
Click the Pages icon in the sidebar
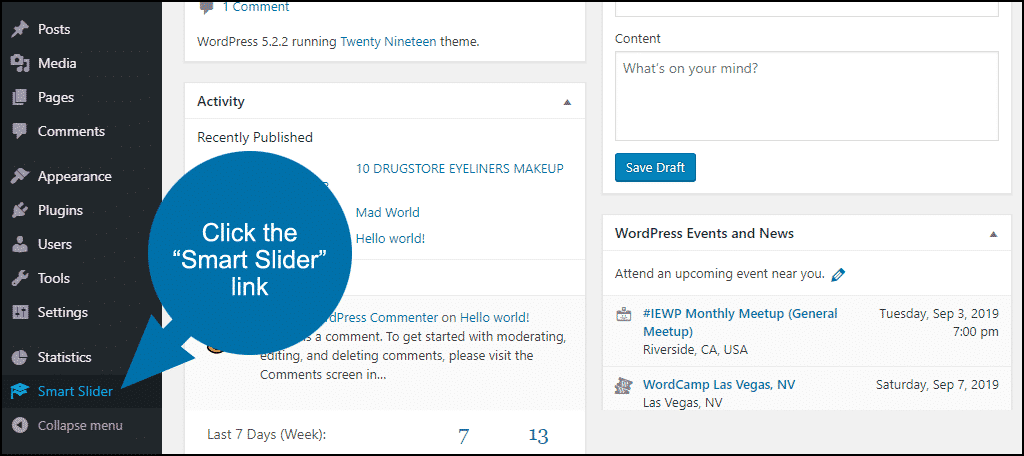coord(20,97)
